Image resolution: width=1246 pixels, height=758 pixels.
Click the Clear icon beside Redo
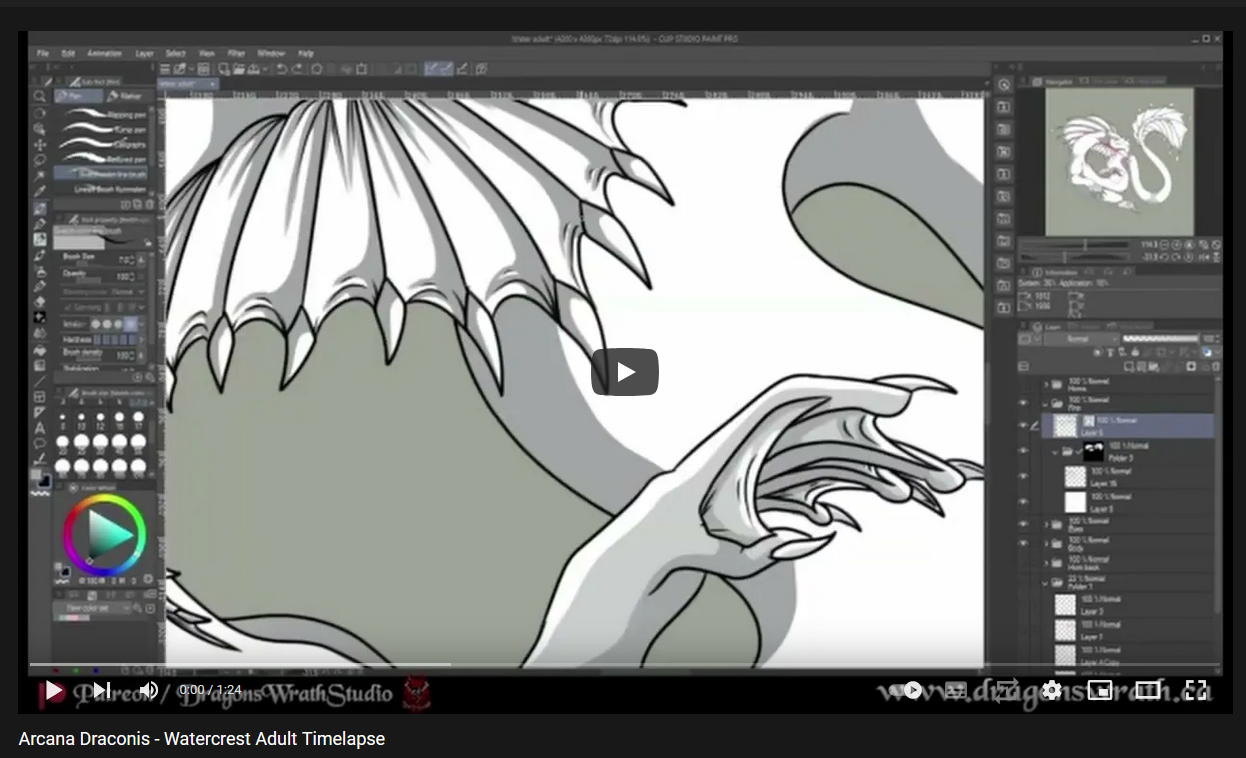[316, 69]
